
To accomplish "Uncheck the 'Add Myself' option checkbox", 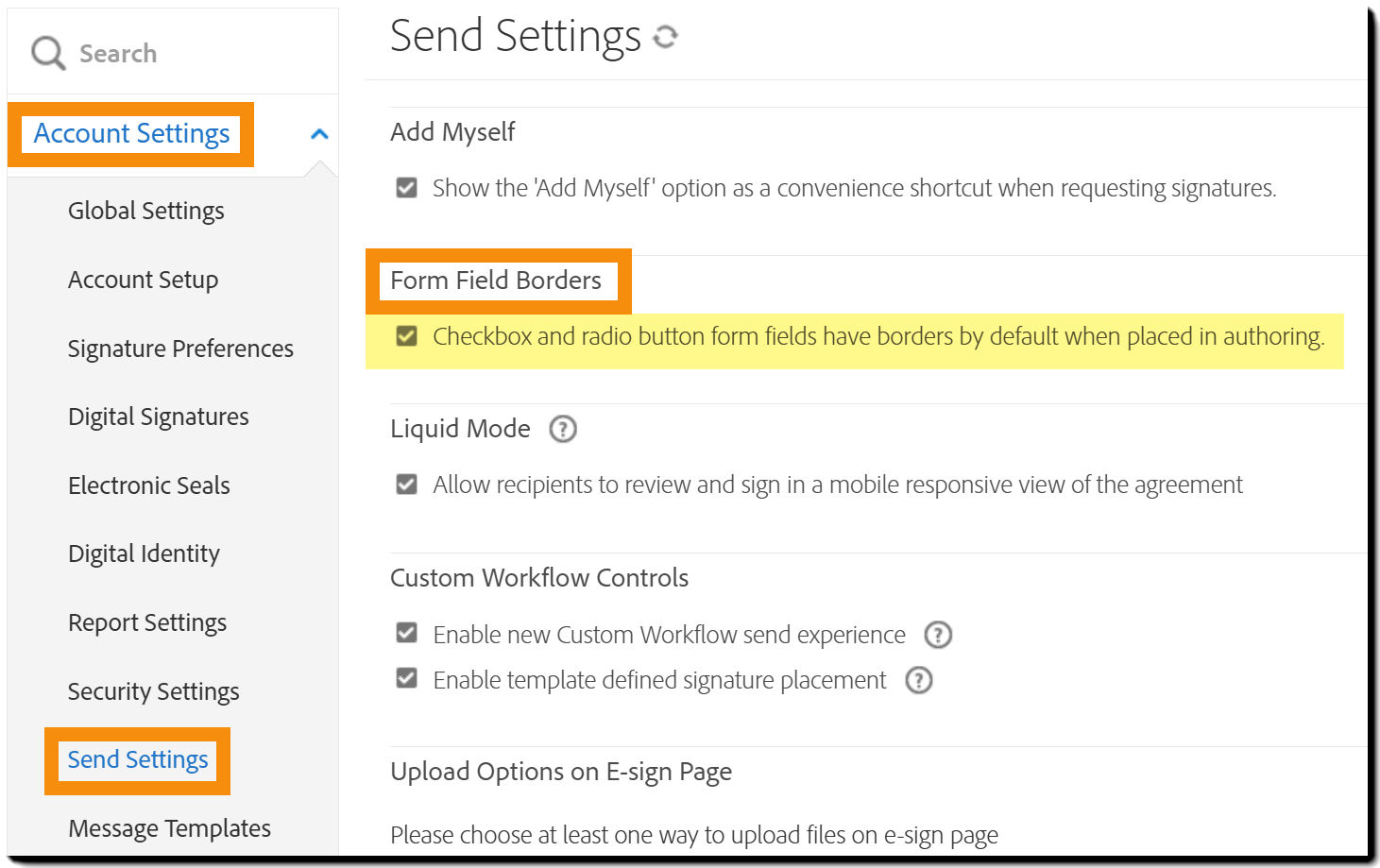I will click(x=407, y=188).
